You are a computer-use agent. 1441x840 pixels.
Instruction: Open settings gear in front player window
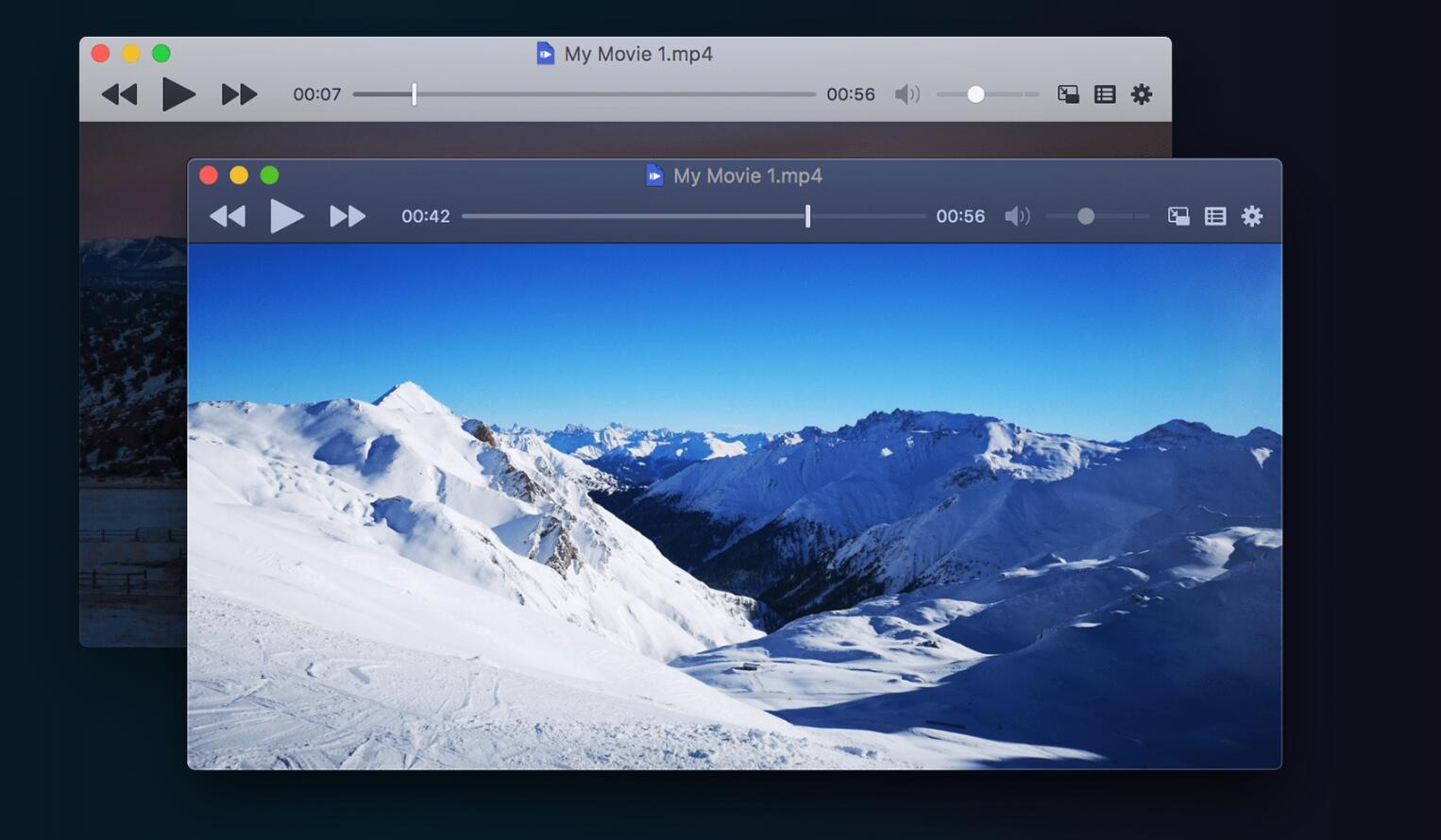coord(1252,216)
